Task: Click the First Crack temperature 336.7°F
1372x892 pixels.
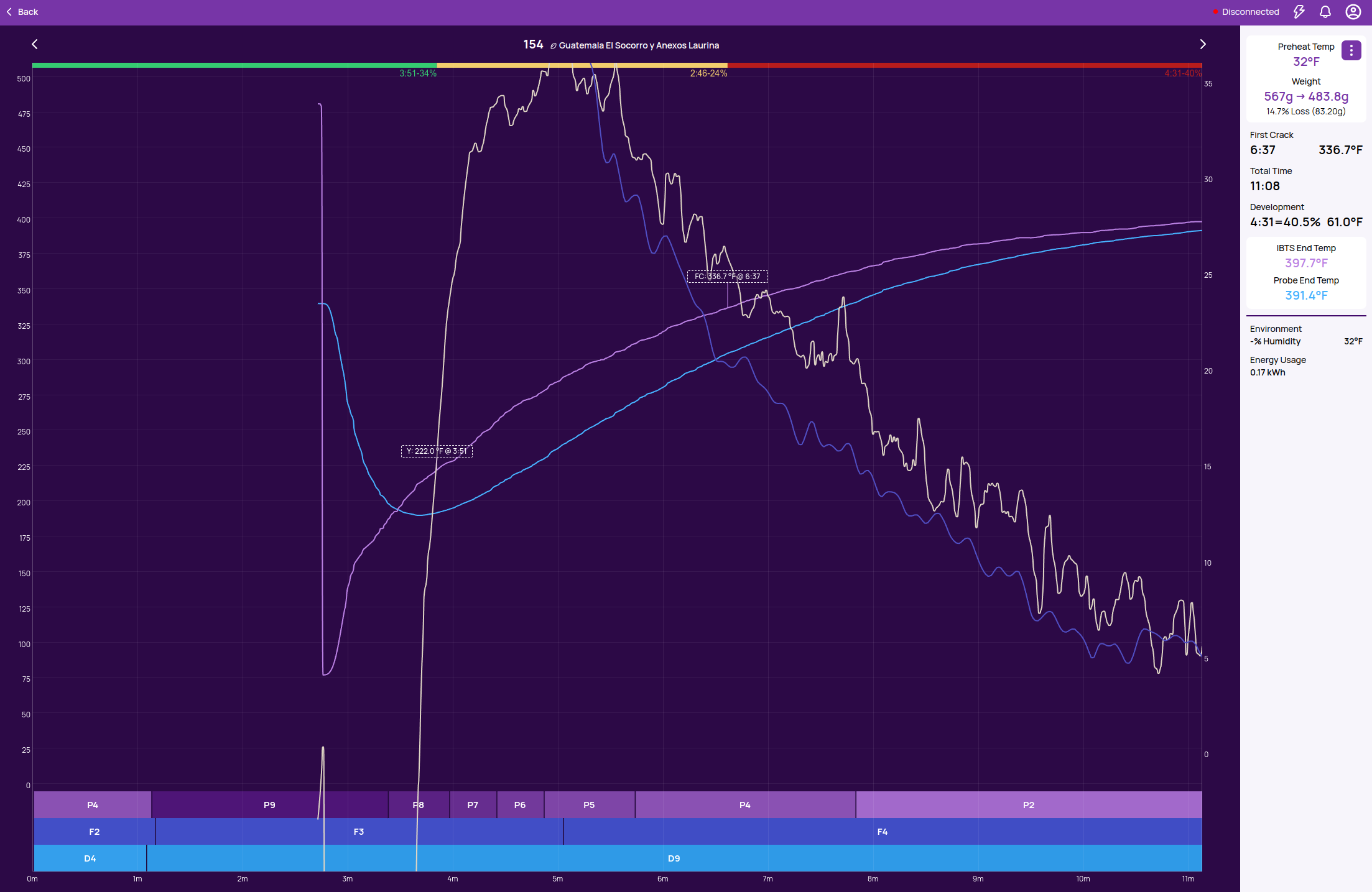Action: pos(1340,150)
